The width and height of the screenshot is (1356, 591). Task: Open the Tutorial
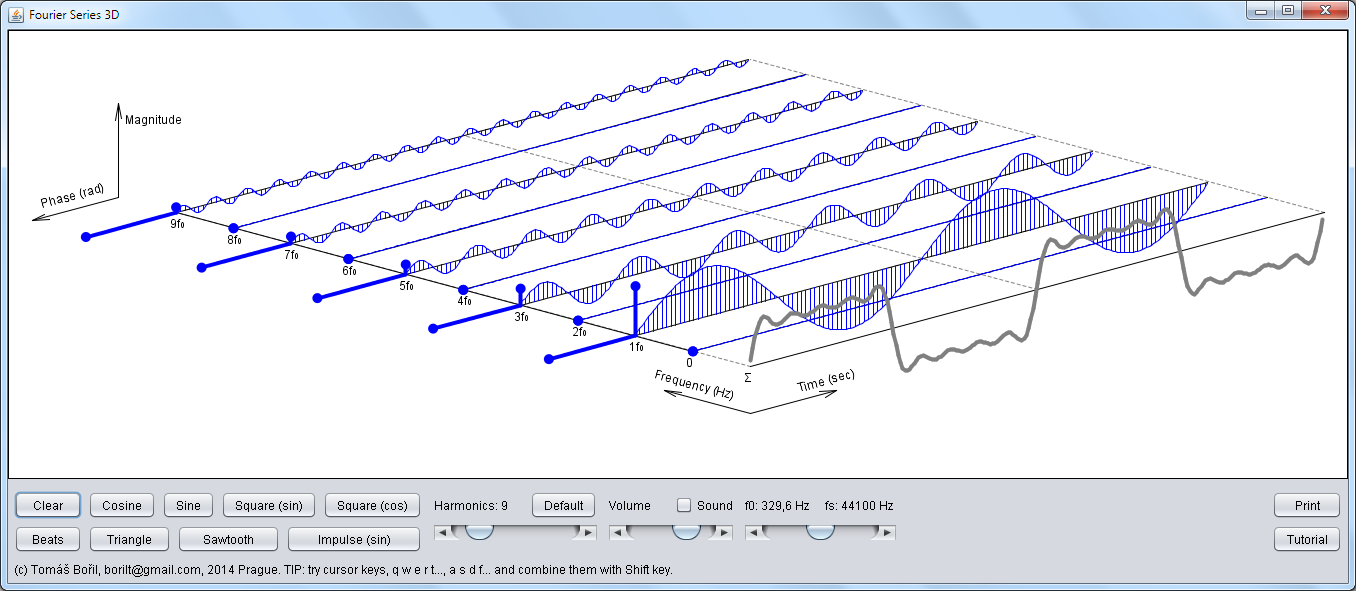pos(1307,539)
